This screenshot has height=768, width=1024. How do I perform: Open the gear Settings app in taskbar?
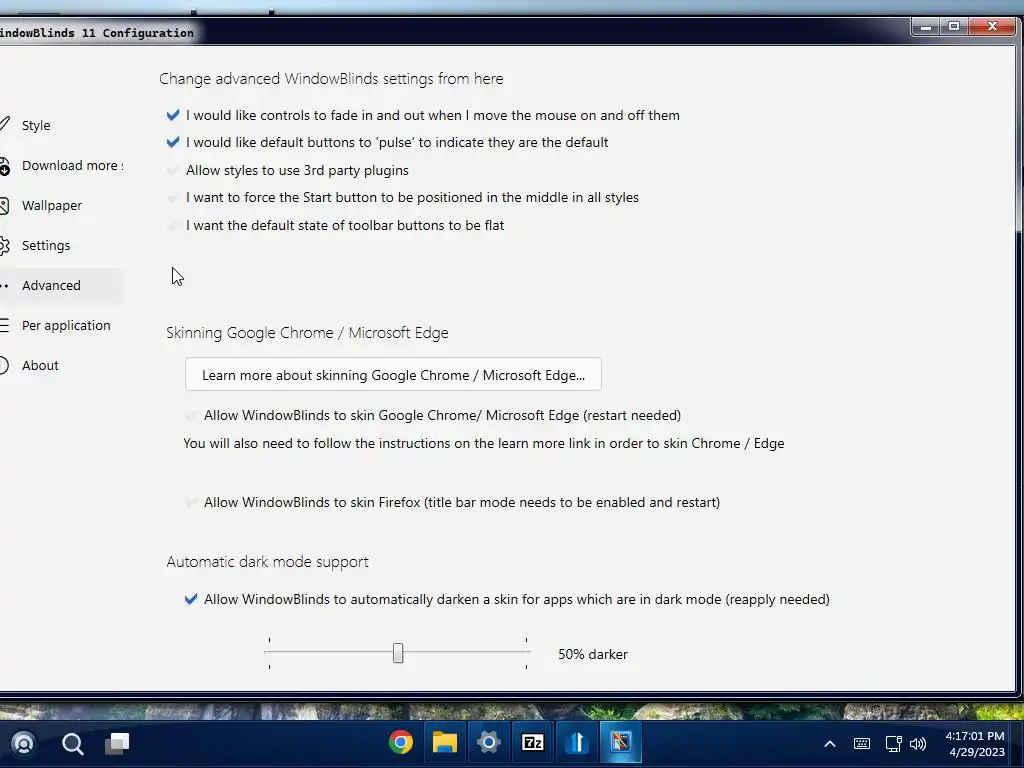pos(488,743)
